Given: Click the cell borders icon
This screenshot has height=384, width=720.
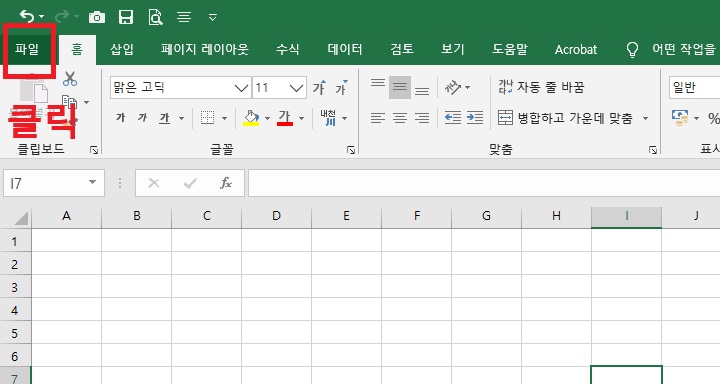Looking at the screenshot, I should [x=208, y=118].
